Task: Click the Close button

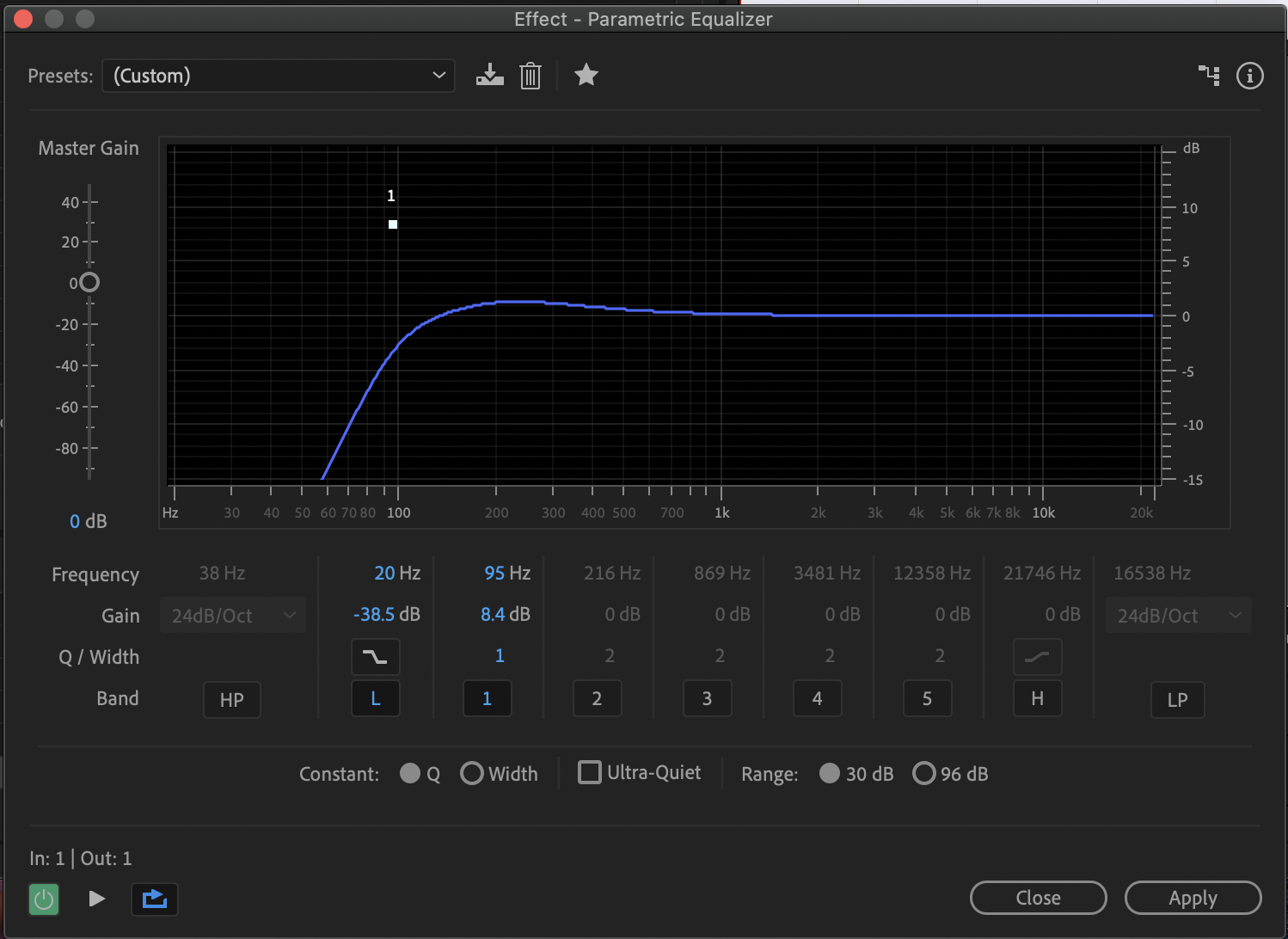Action: pyautogui.click(x=1038, y=898)
